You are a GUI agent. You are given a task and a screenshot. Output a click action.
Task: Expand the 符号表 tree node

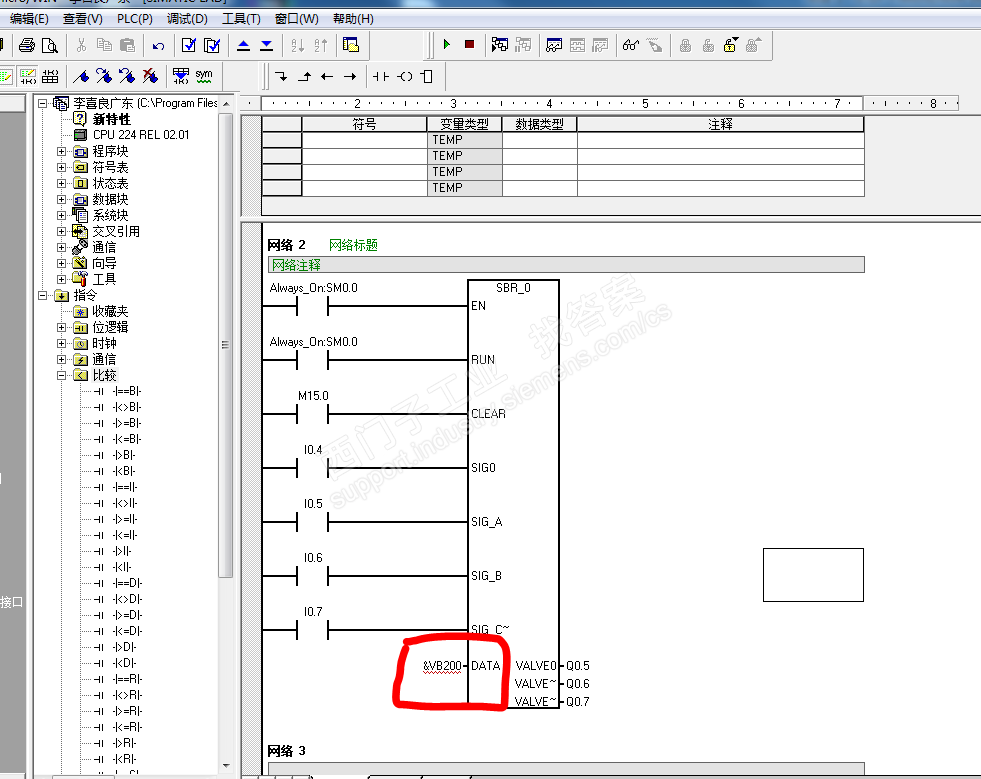[x=61, y=167]
